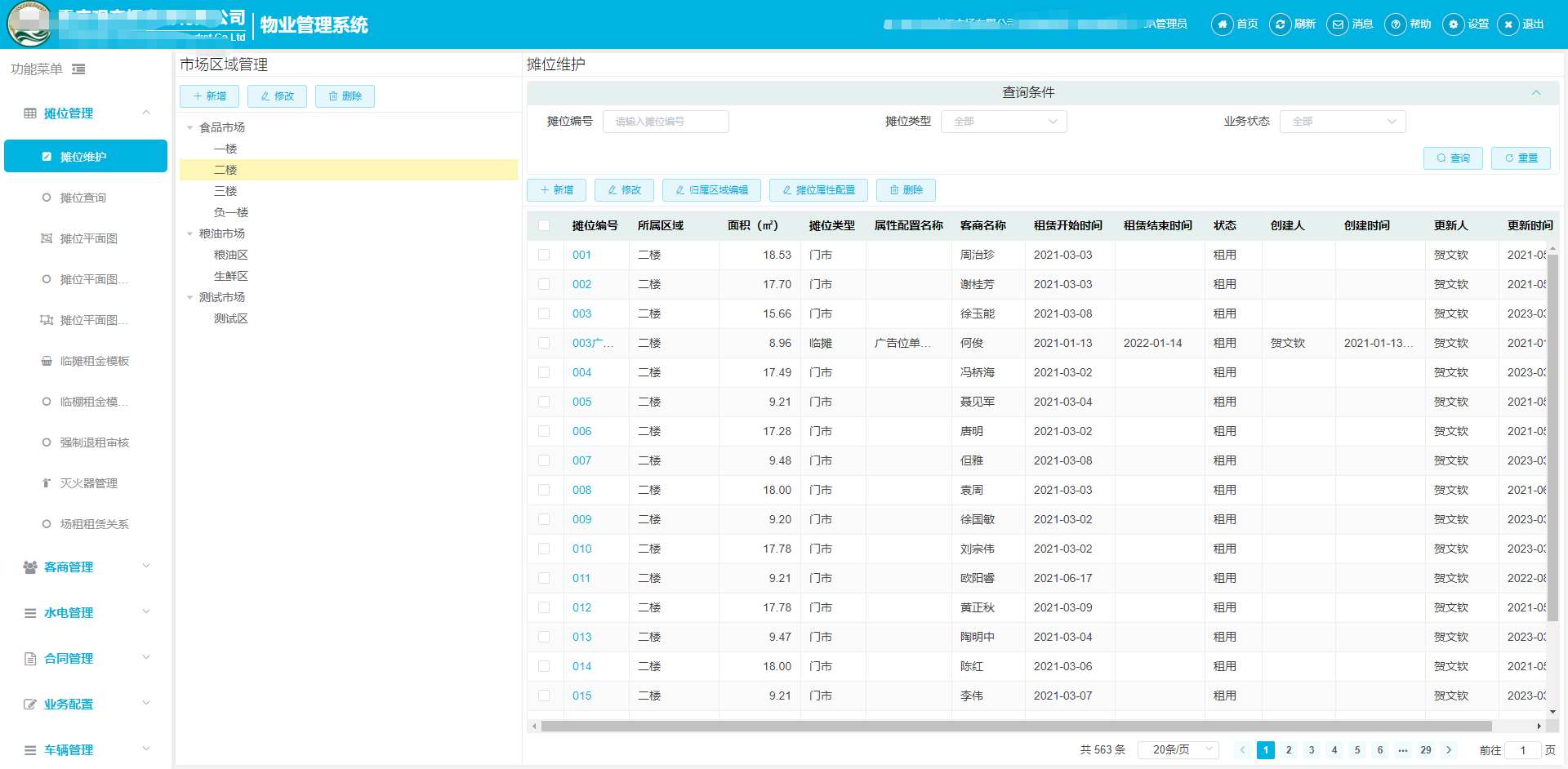1568x769 pixels.
Task: Open the 设置 settings gear icon
Action: tap(1454, 24)
